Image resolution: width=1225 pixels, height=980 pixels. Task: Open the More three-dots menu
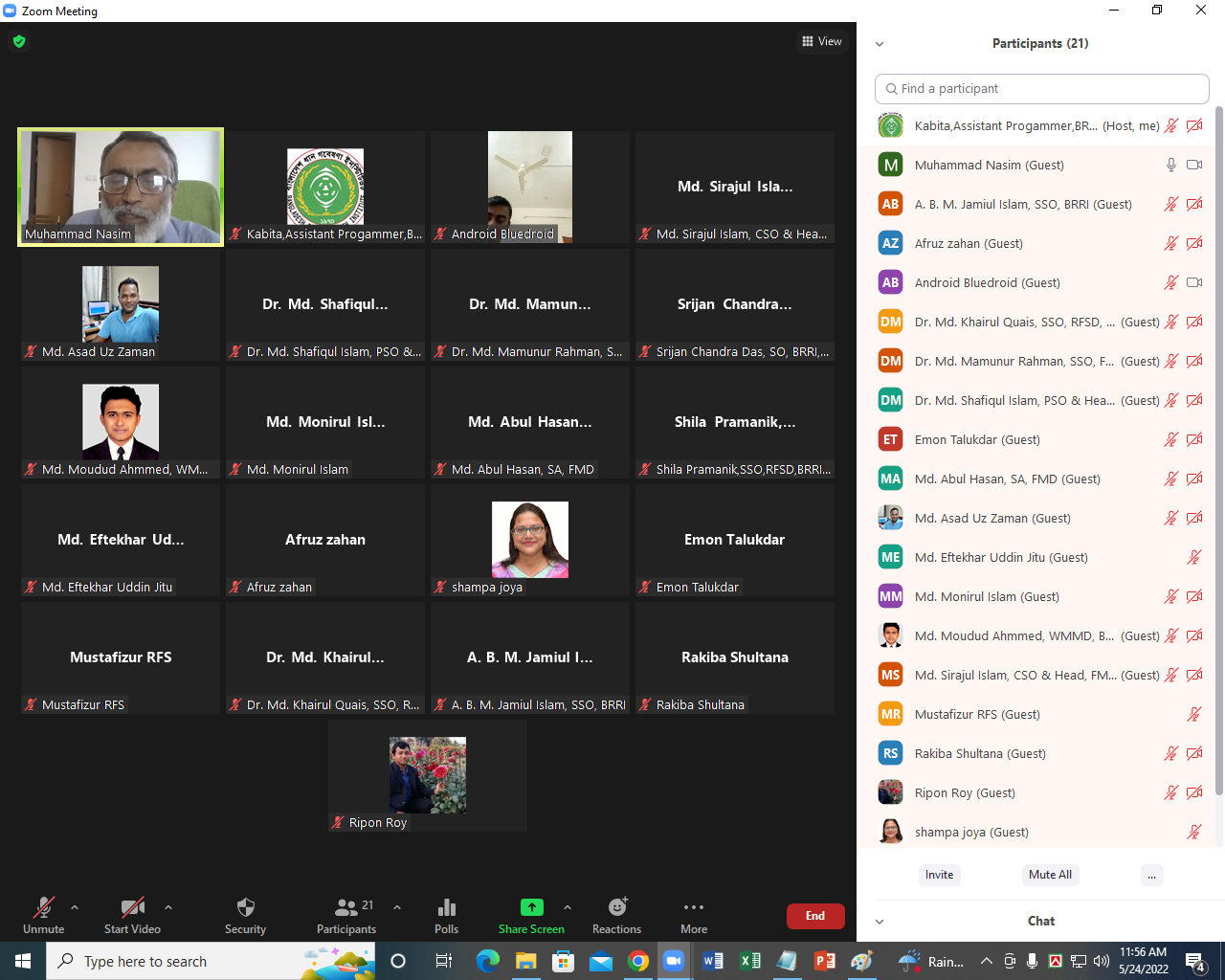694,907
